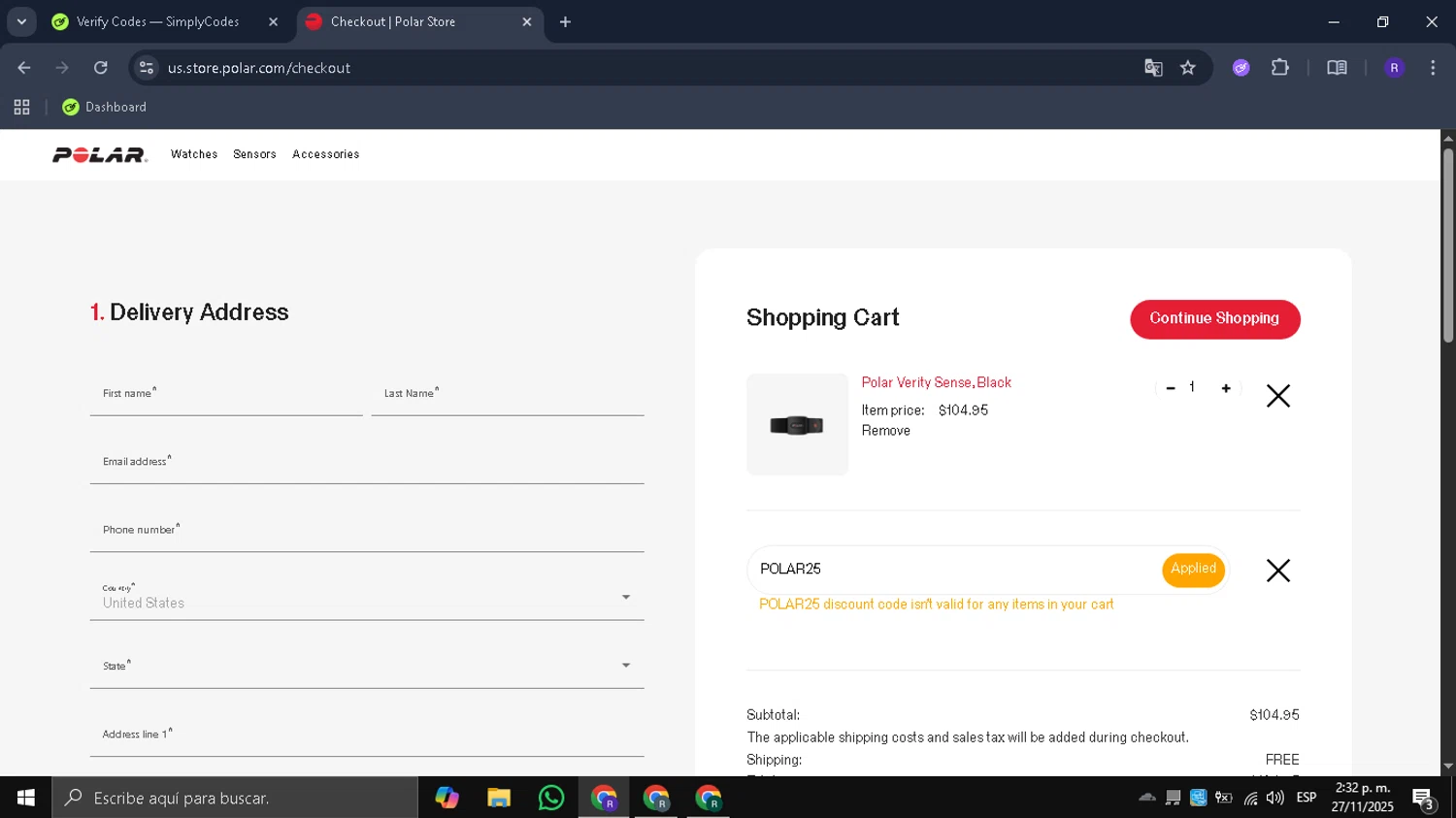Open the reading mode side panel icon
Screen dimensions: 1456x818
pyautogui.click(x=1337, y=68)
